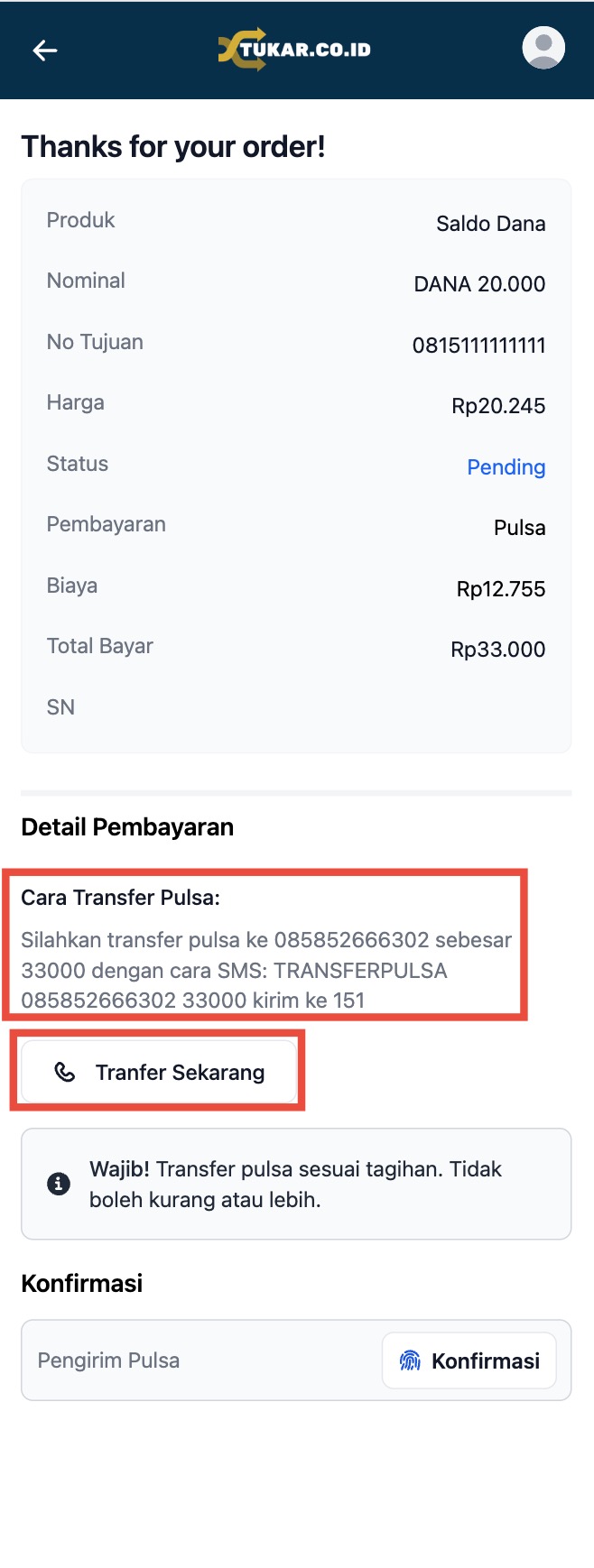Click the Biaya fee Rp12.755

pos(501,589)
